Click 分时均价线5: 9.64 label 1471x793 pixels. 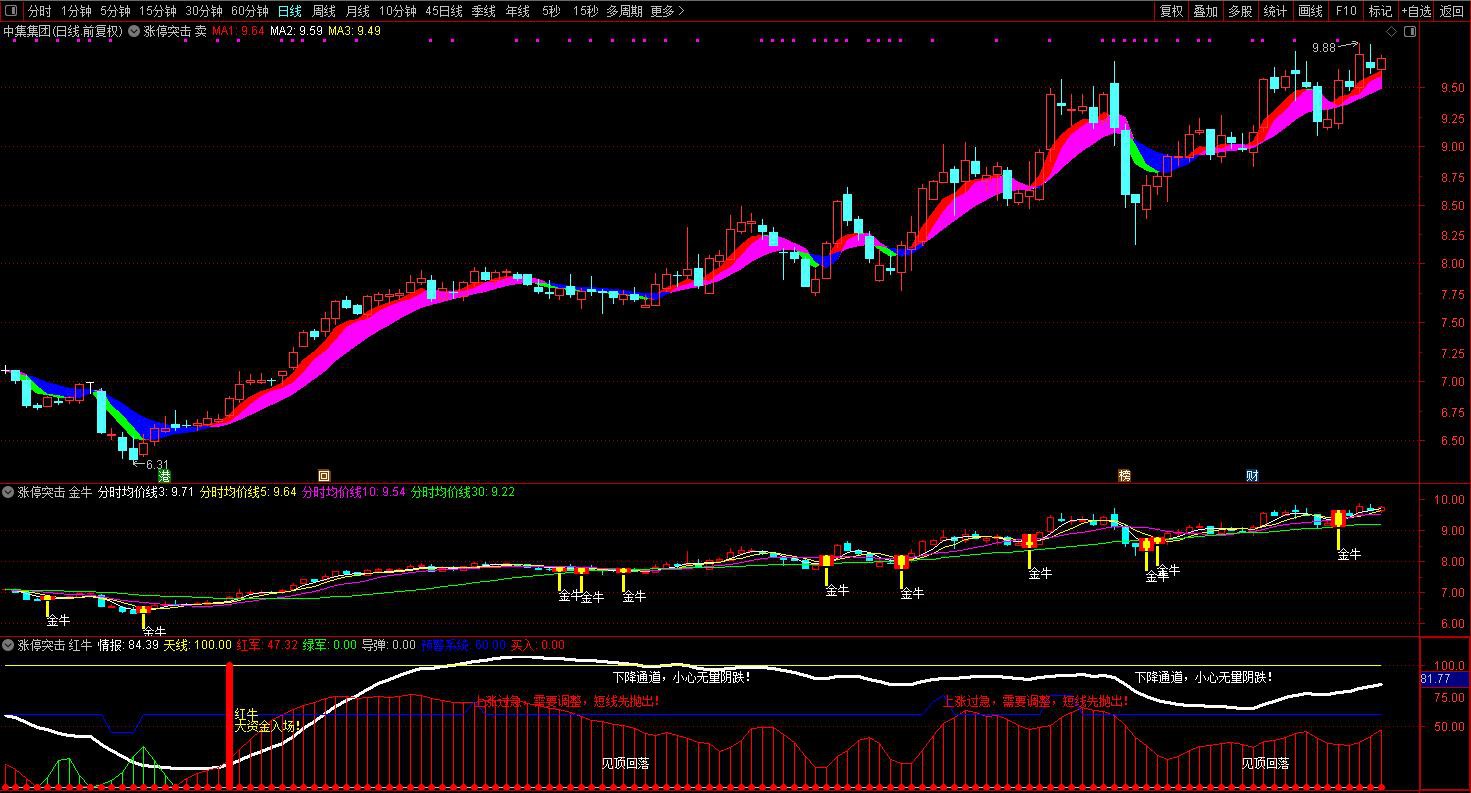click(x=248, y=492)
